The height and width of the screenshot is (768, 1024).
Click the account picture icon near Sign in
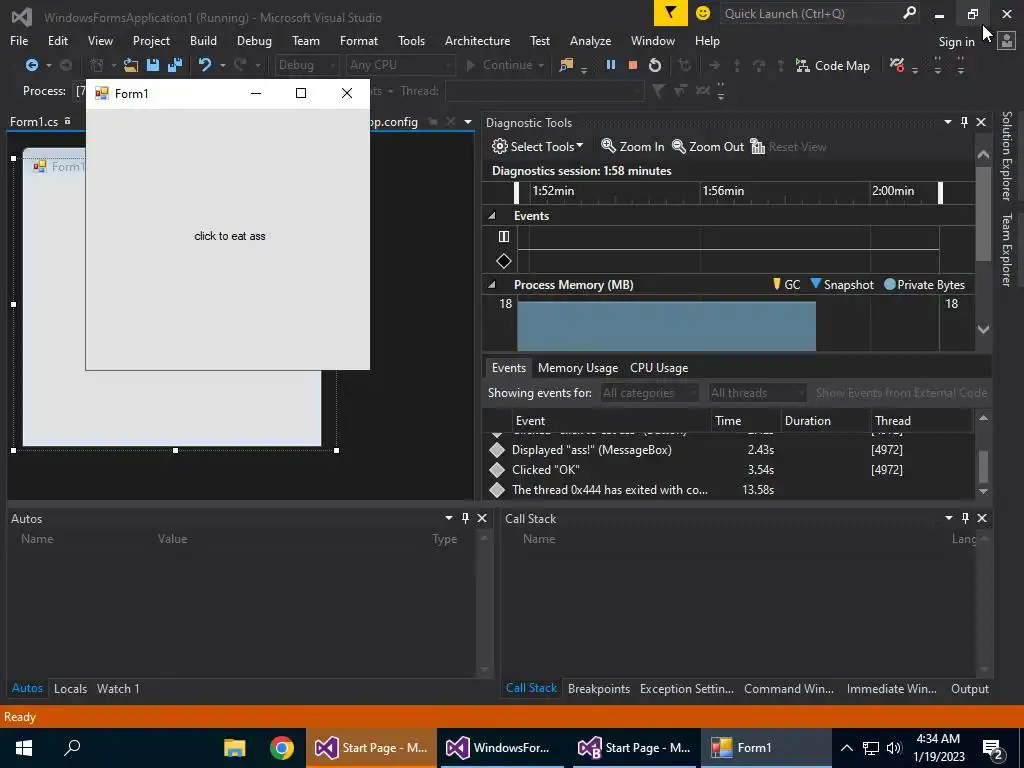[1007, 41]
